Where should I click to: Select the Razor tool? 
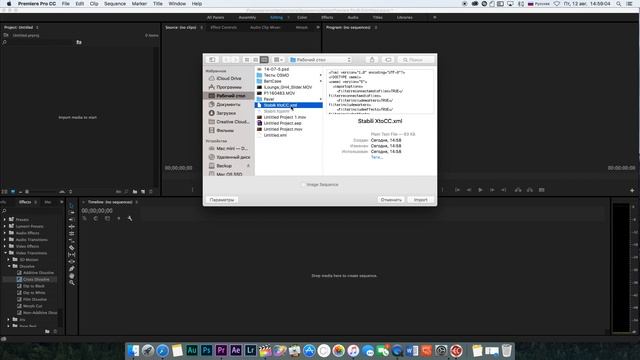click(71, 247)
